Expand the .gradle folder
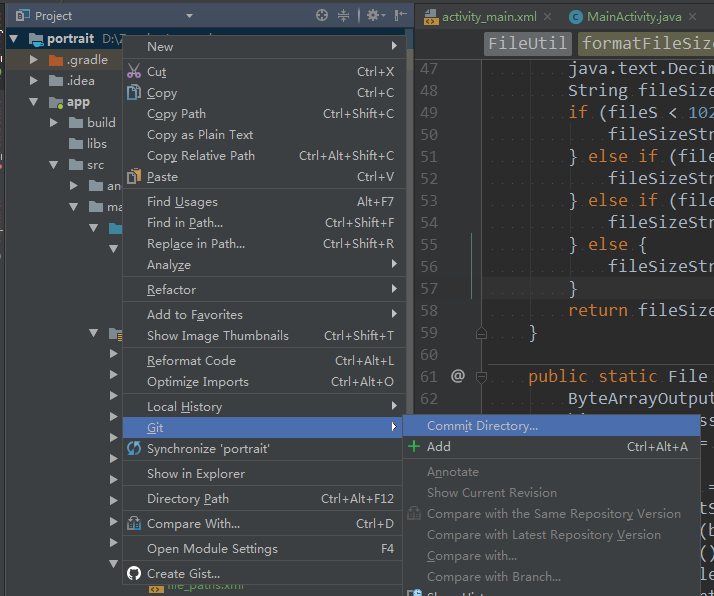This screenshot has width=714, height=596. pos(34,60)
